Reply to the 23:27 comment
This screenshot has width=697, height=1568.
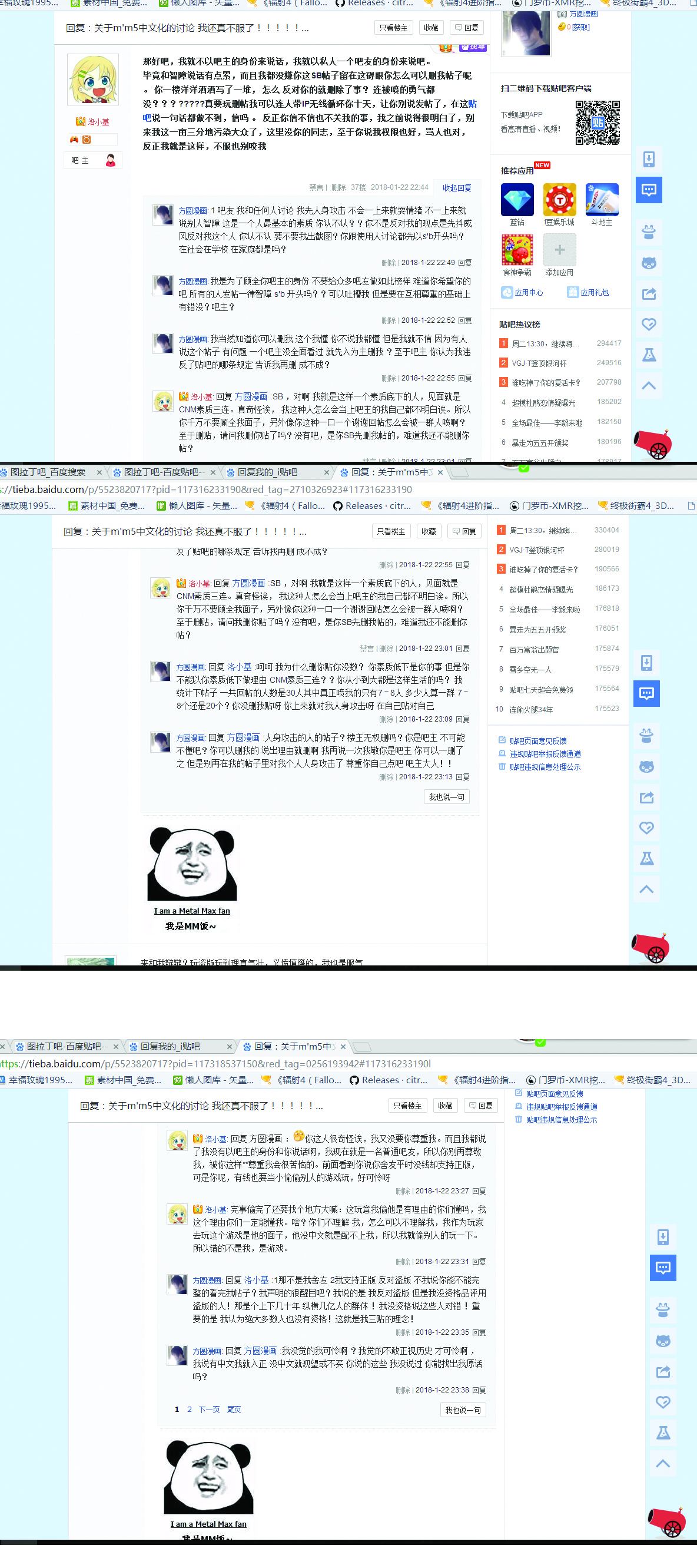(x=479, y=1190)
